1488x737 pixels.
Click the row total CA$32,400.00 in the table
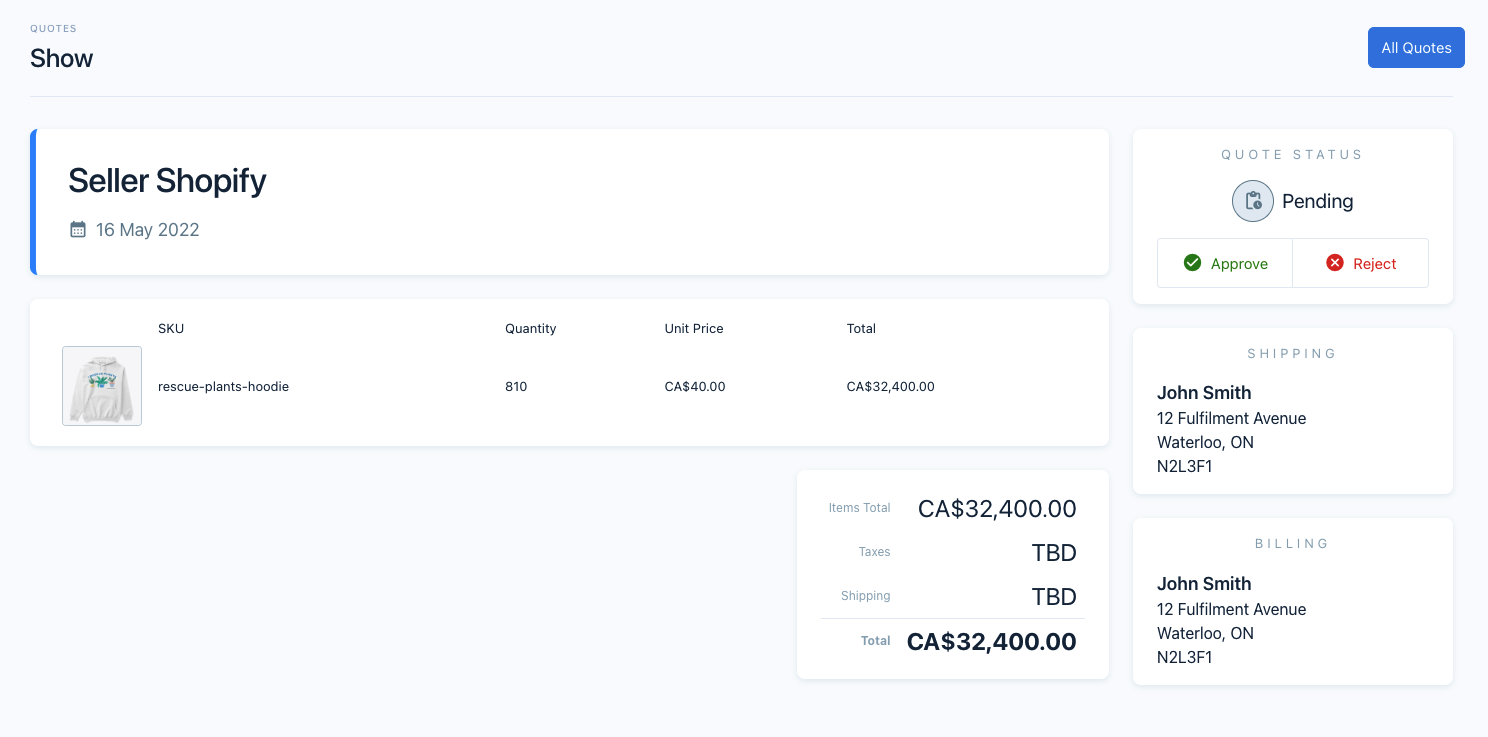click(891, 386)
